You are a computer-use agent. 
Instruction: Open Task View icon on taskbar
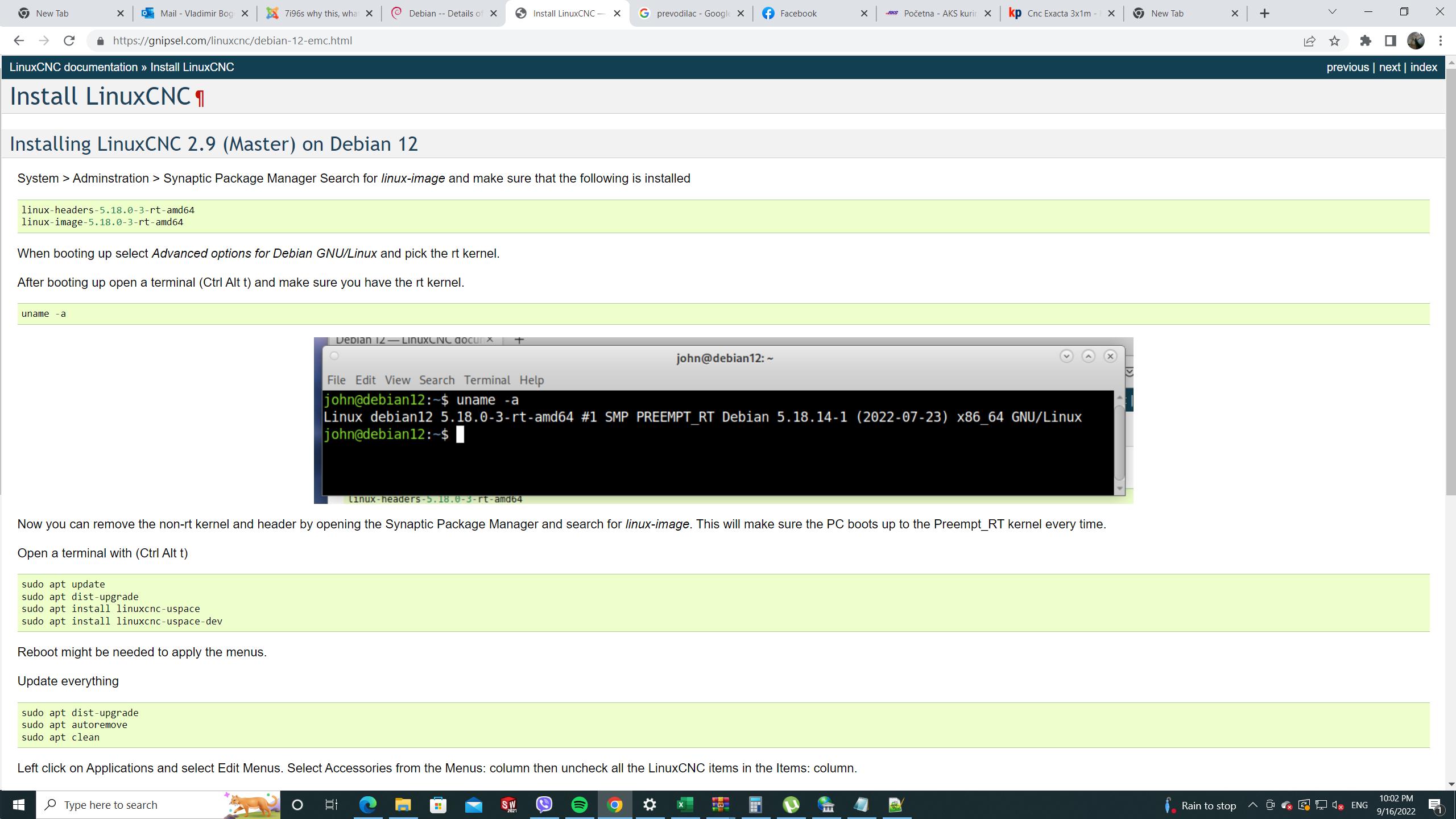pos(332,805)
